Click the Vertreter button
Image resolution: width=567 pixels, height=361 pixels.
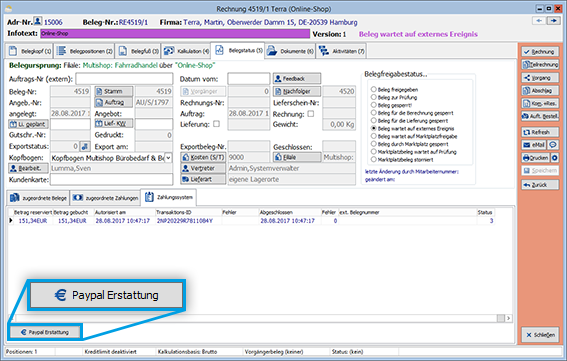pos(203,168)
